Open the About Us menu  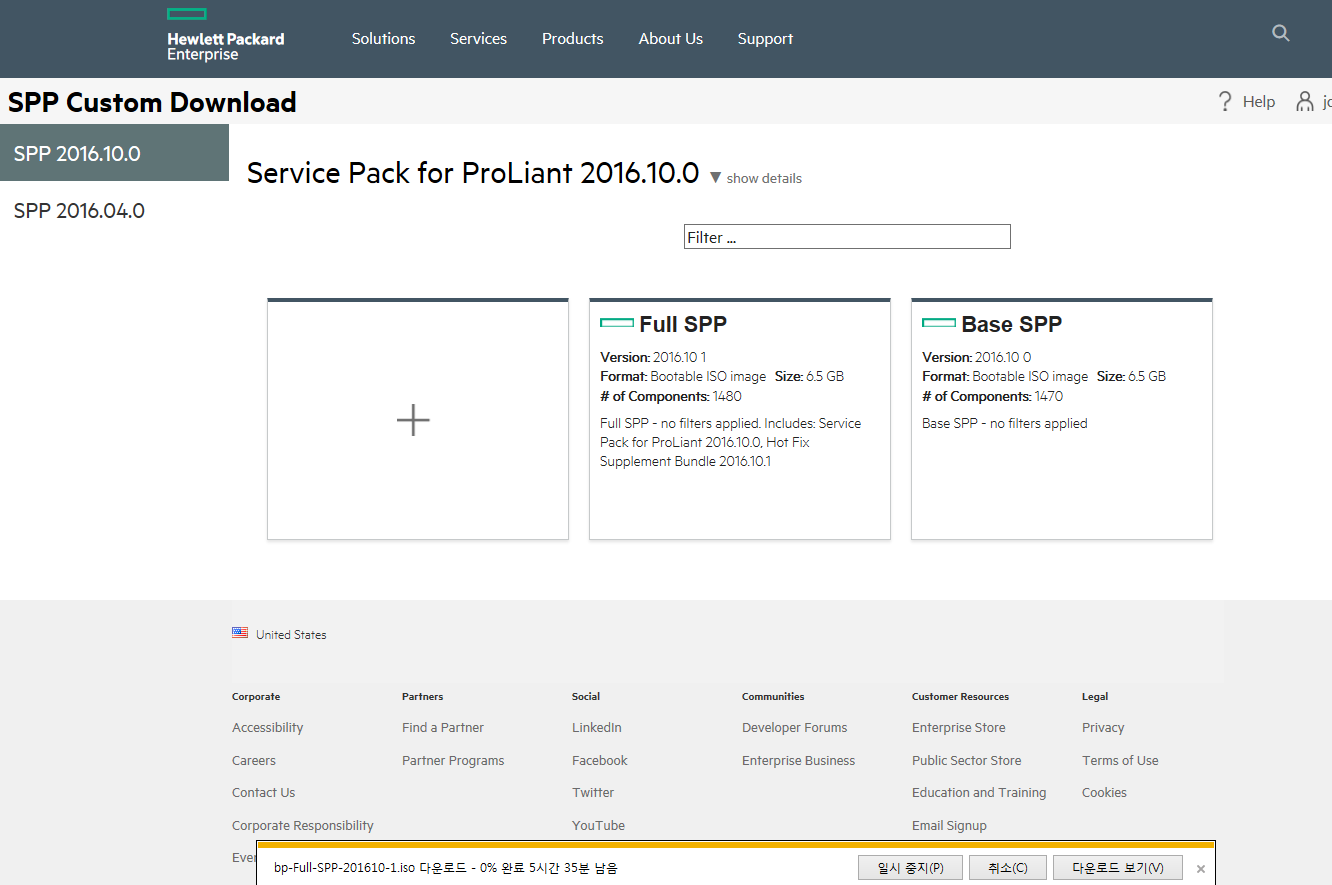pos(671,39)
